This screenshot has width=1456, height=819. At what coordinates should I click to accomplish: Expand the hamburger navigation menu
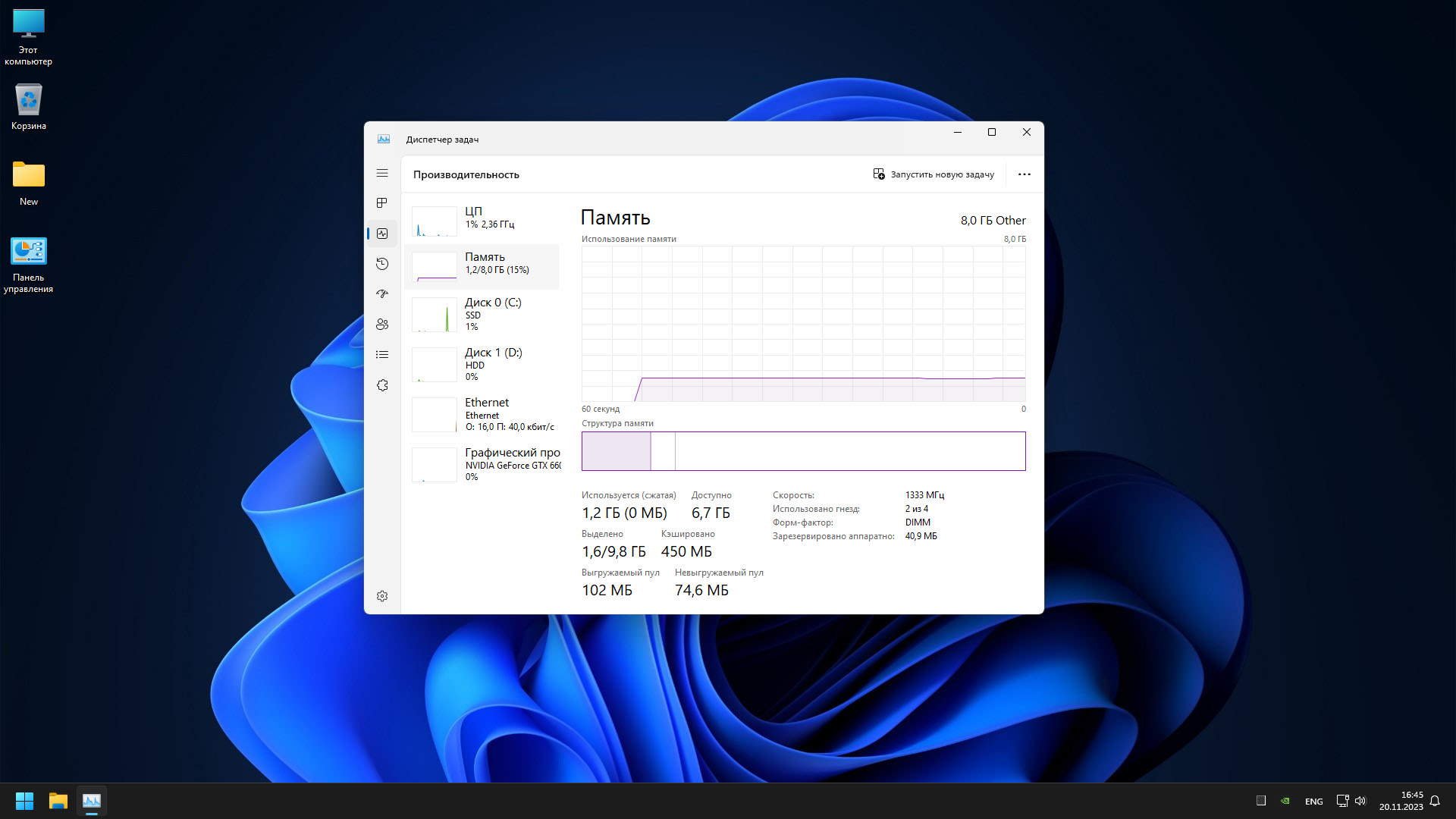[382, 174]
